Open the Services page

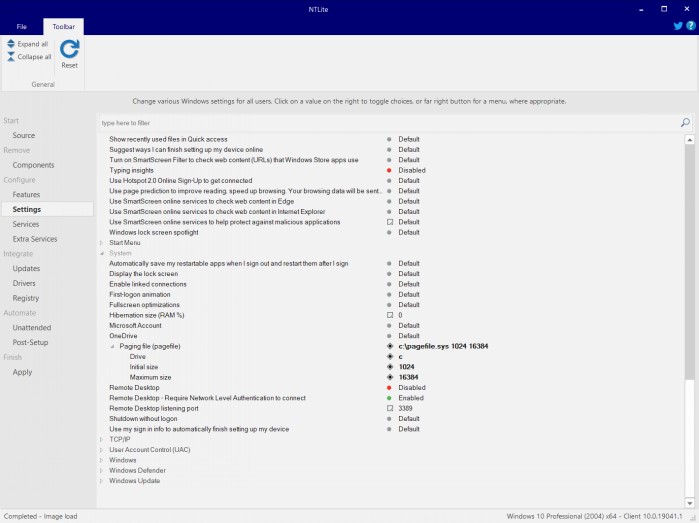tap(26, 224)
